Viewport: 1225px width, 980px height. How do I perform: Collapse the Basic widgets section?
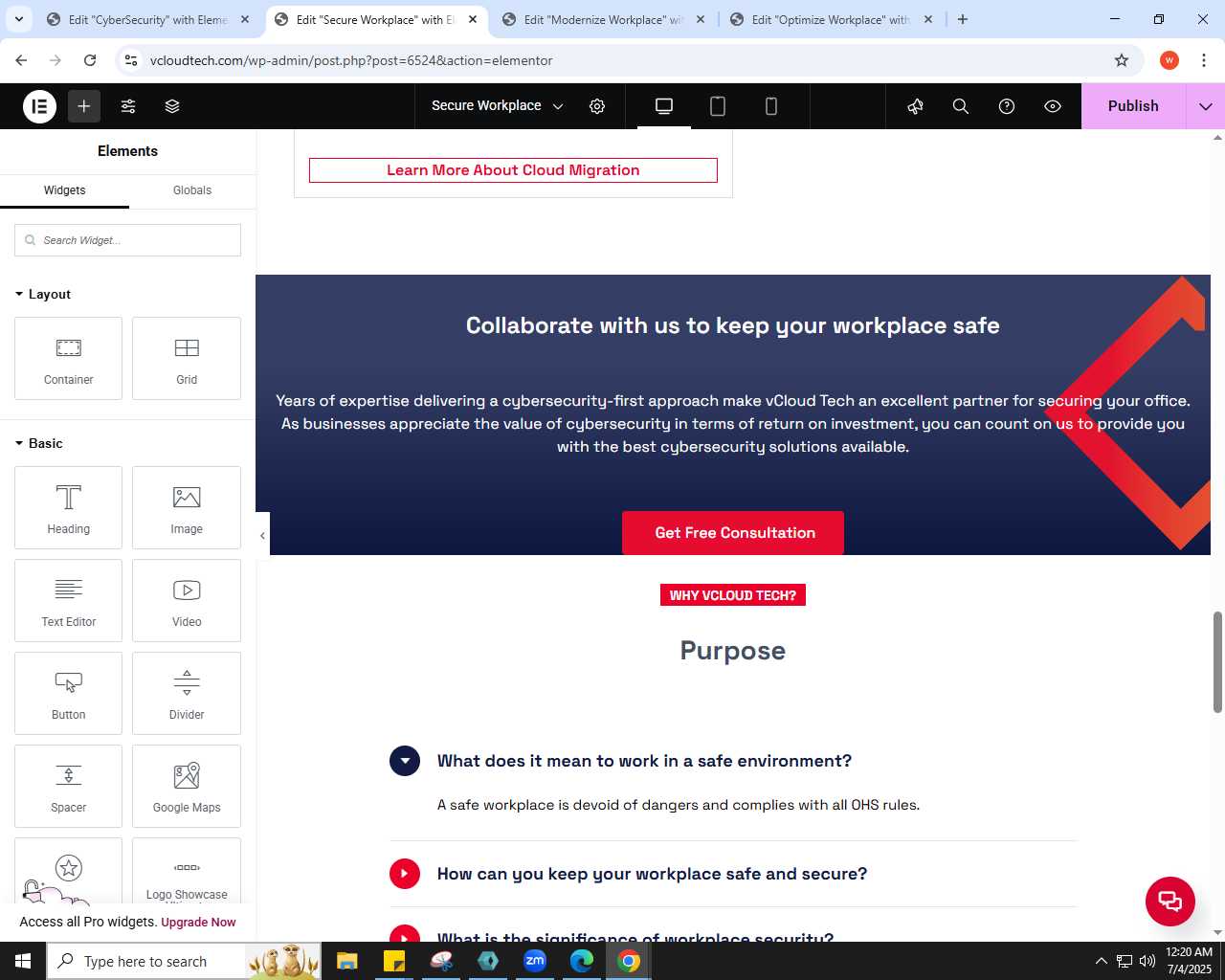[39, 443]
